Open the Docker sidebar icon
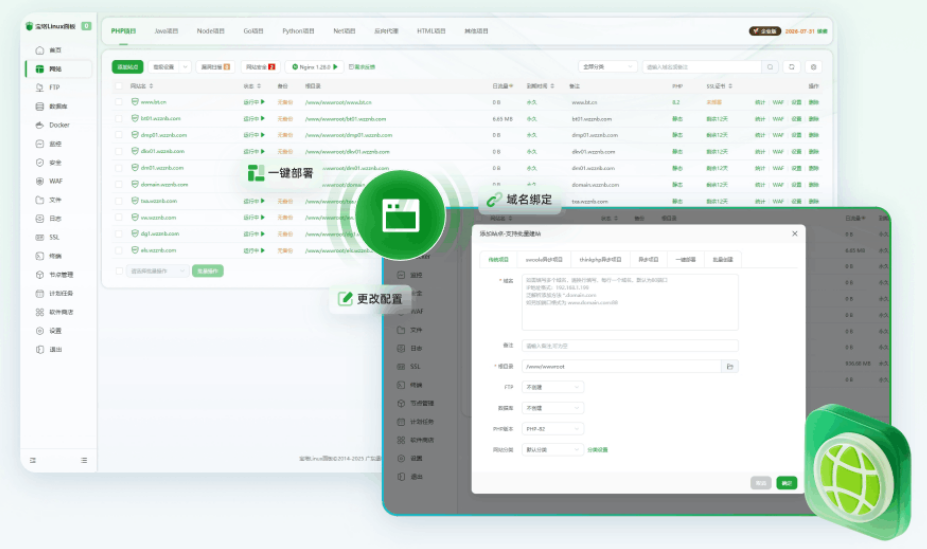The width and height of the screenshot is (927, 549). pyautogui.click(x=40, y=125)
